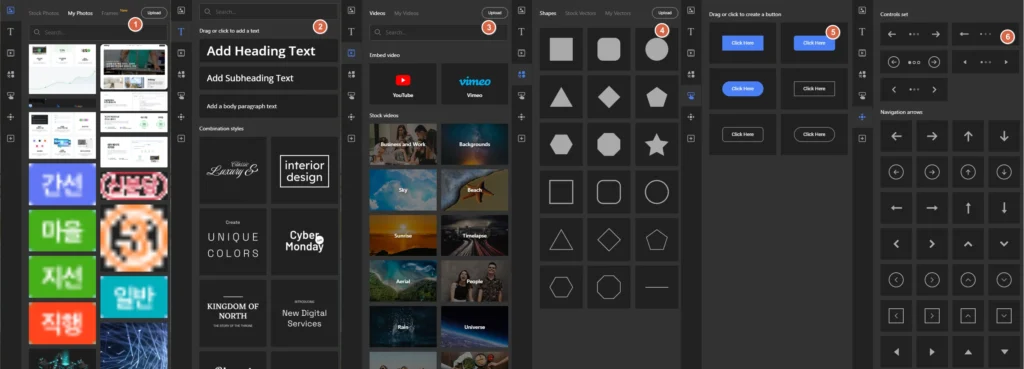
Task: Add the outlined pill-shaped Click Here button
Action: click(x=814, y=134)
